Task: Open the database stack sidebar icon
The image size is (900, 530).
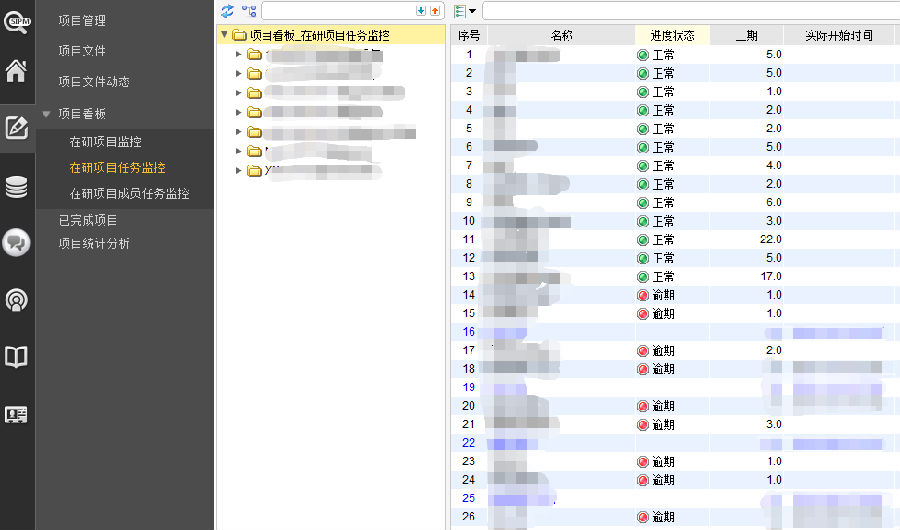Action: pos(16,187)
